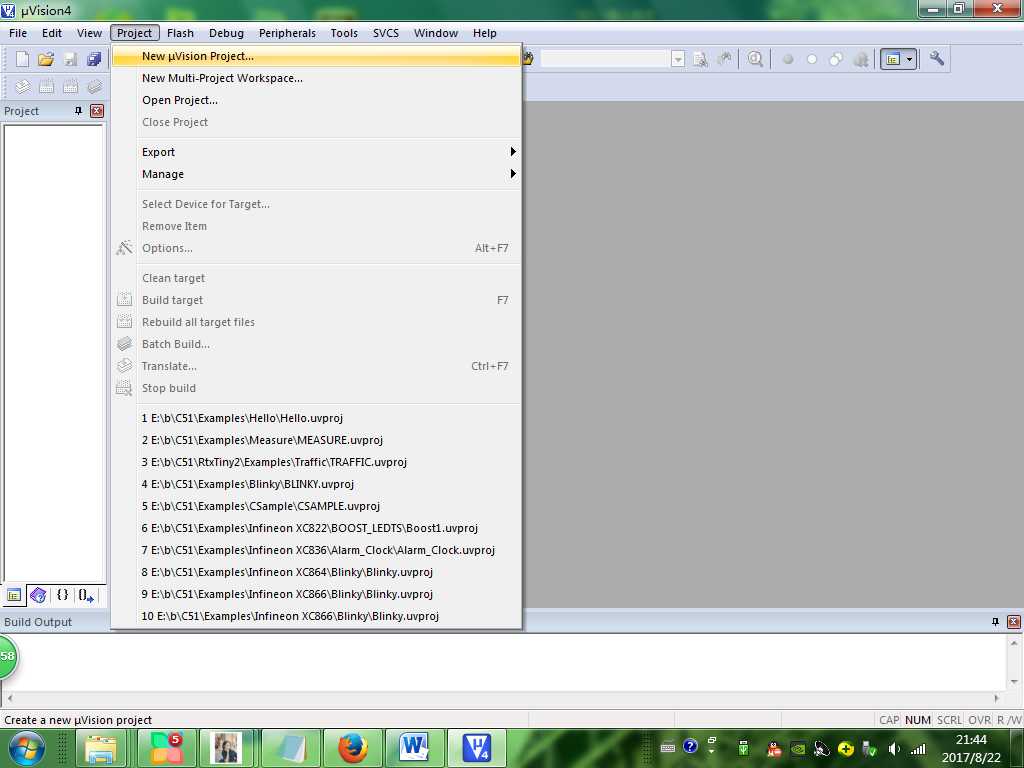The height and width of the screenshot is (768, 1024).
Task: Open recent XC864 Blinky.uvproj
Action: [x=317, y=572]
